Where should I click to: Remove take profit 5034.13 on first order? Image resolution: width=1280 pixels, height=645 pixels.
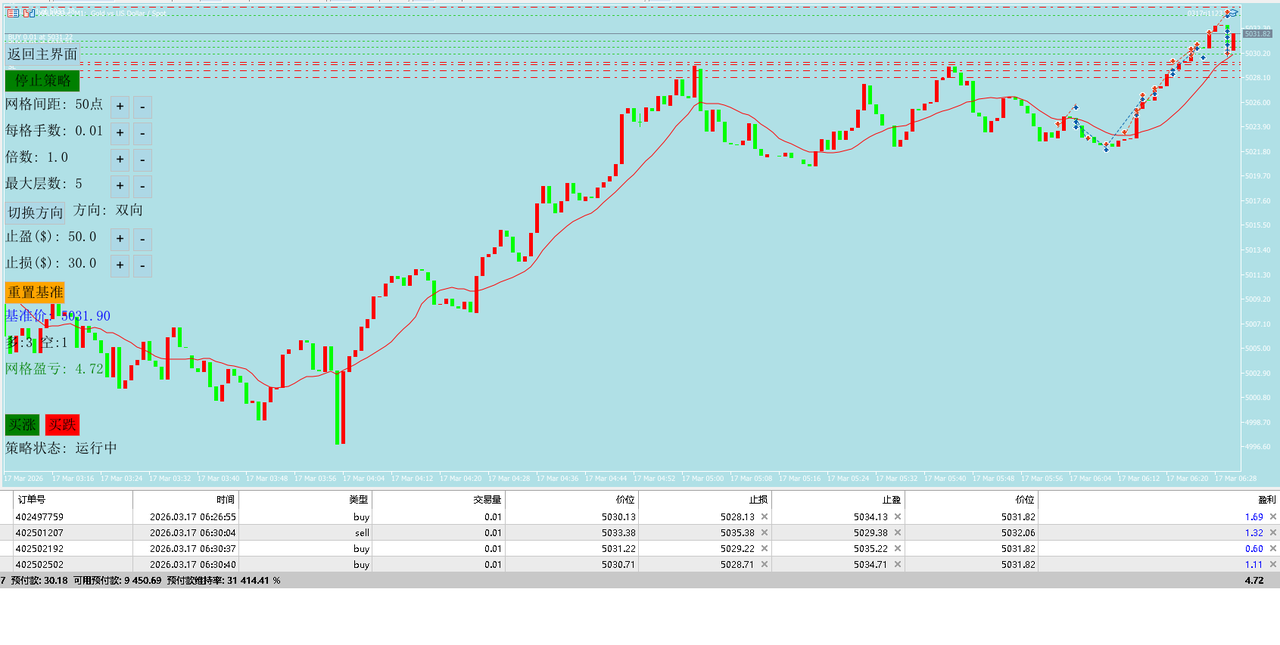point(897,517)
